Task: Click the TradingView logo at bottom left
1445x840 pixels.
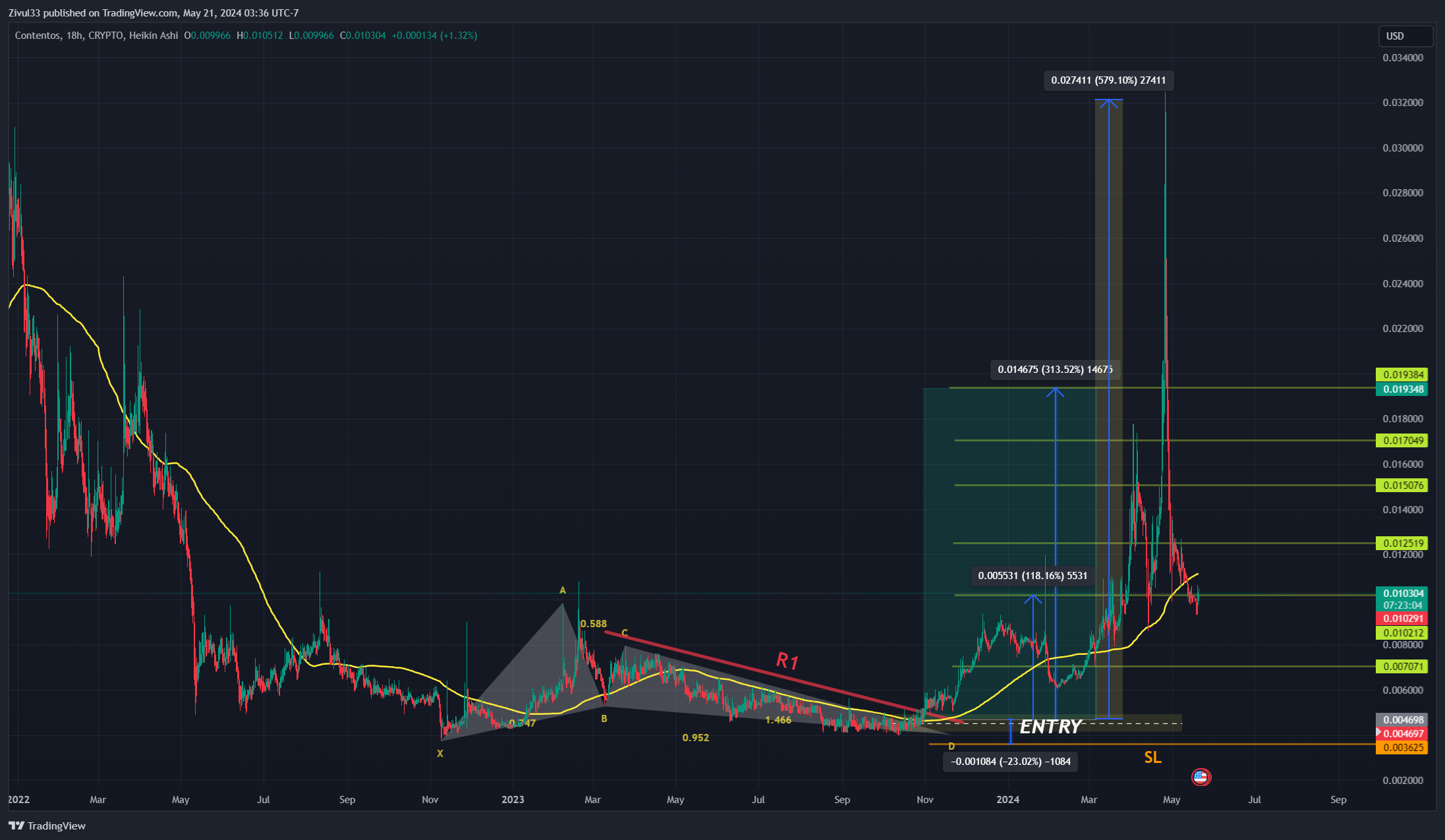Action: [47, 826]
